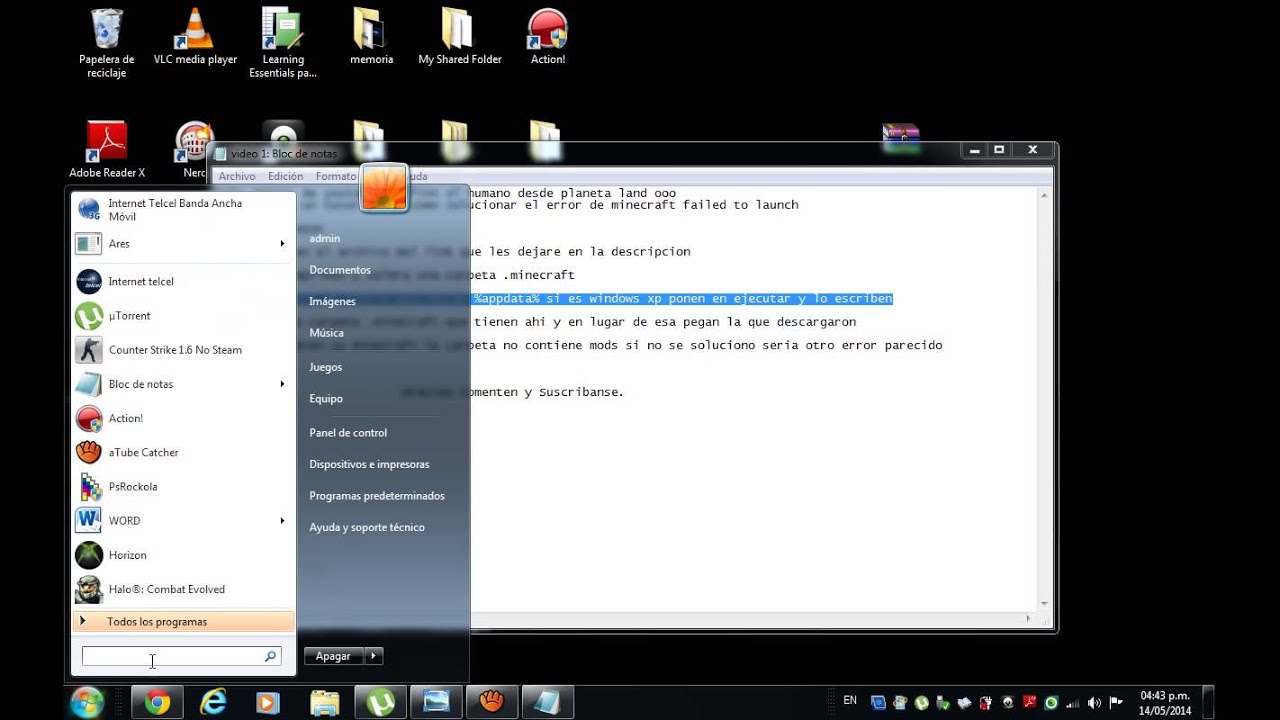Click volume speaker tray icon
Viewport: 1280px width, 720px height.
click(1094, 703)
